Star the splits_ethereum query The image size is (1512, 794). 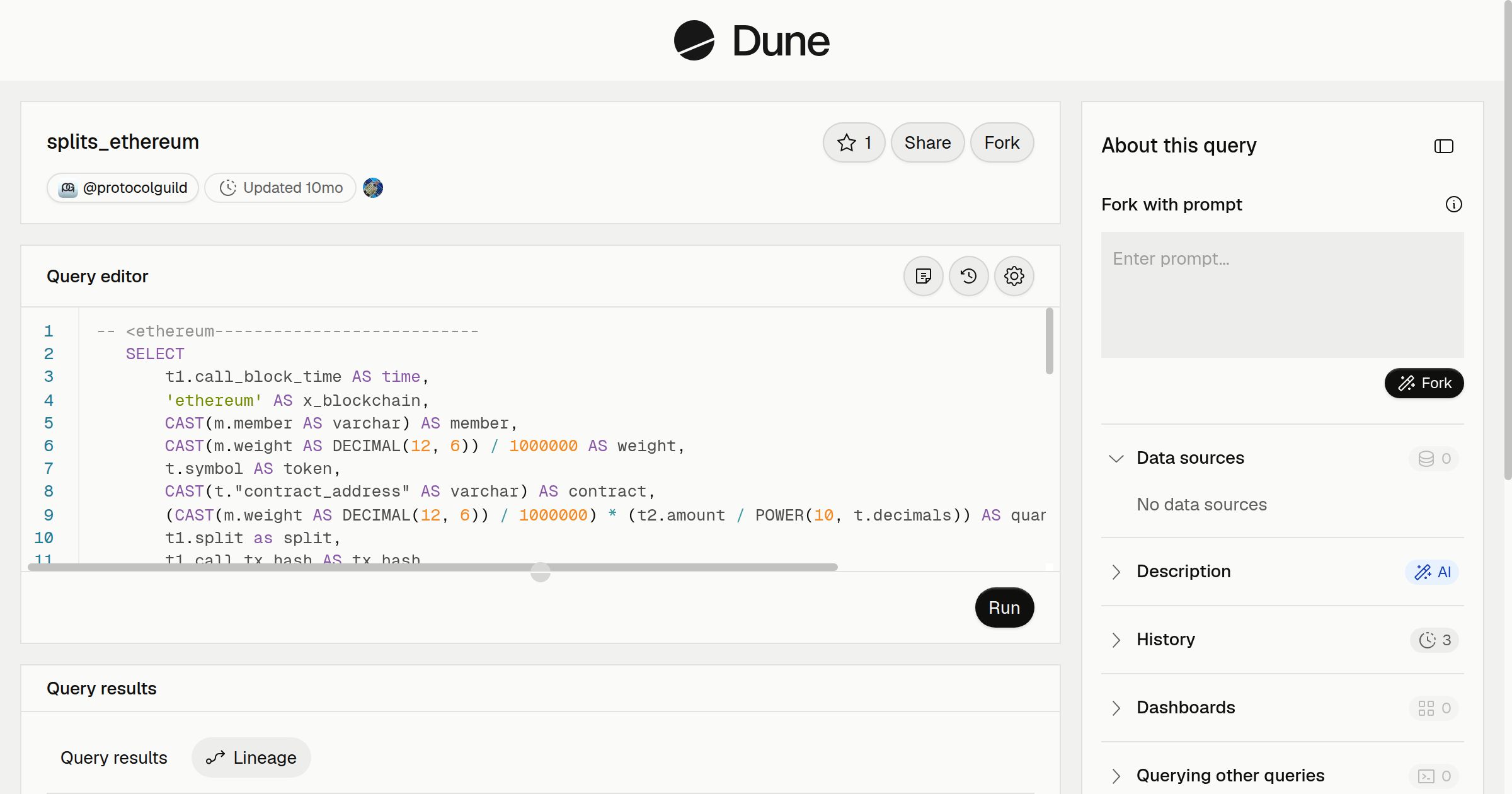pos(854,142)
